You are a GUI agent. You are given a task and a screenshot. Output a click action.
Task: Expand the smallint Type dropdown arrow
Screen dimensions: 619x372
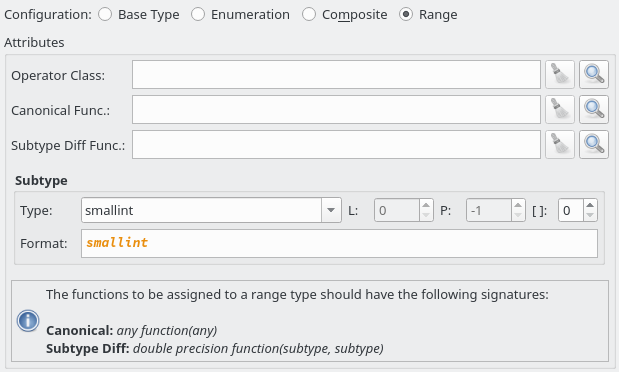(331, 210)
